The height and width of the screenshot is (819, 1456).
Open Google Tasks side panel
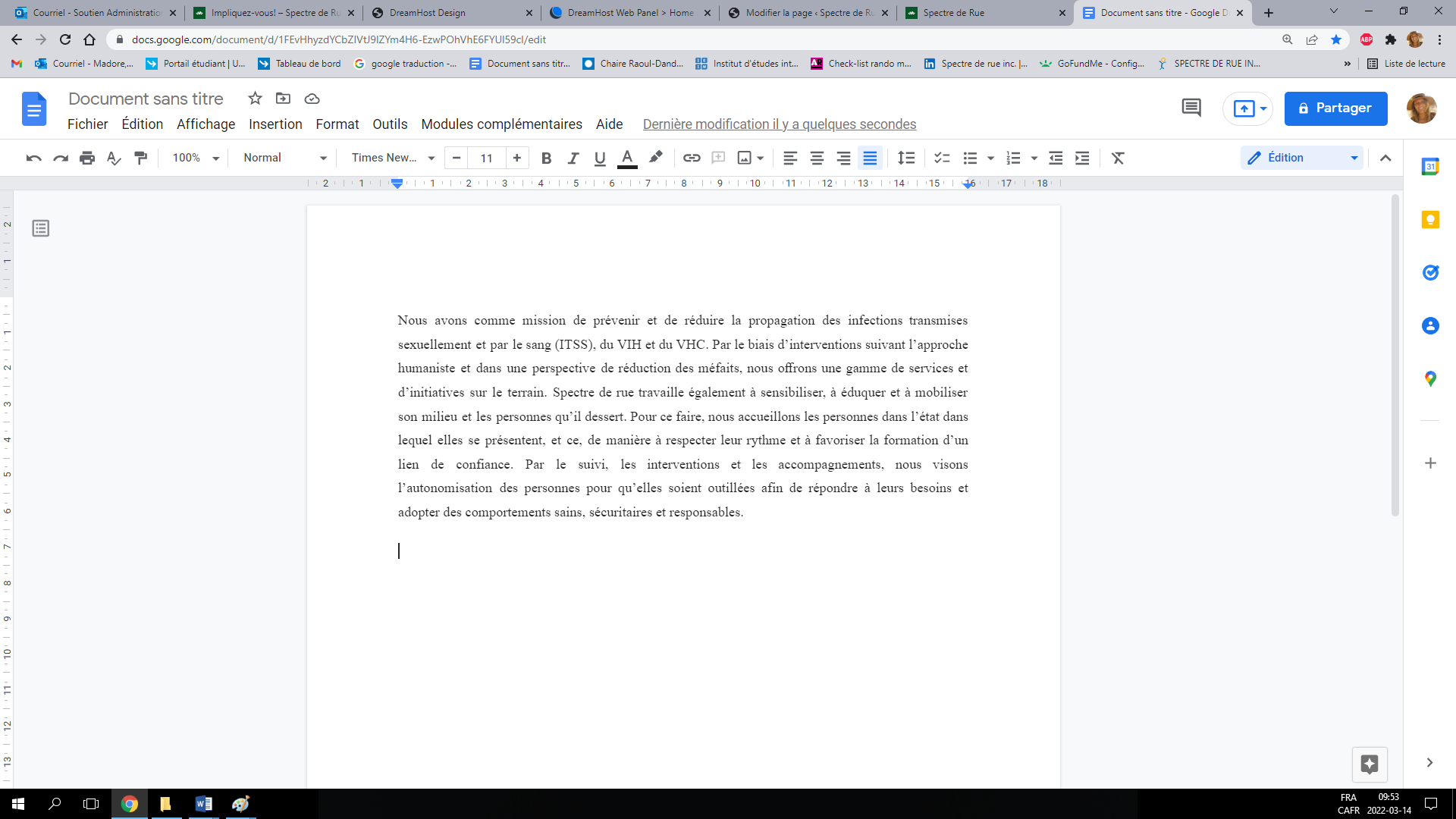pos(1430,272)
